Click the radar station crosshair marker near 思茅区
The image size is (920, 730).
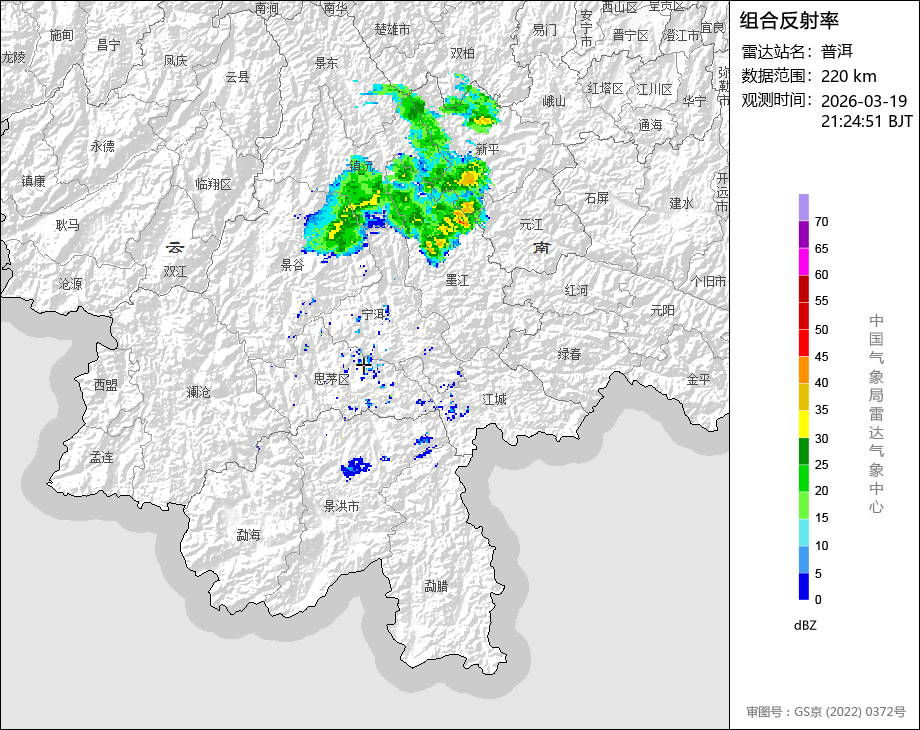click(363, 366)
